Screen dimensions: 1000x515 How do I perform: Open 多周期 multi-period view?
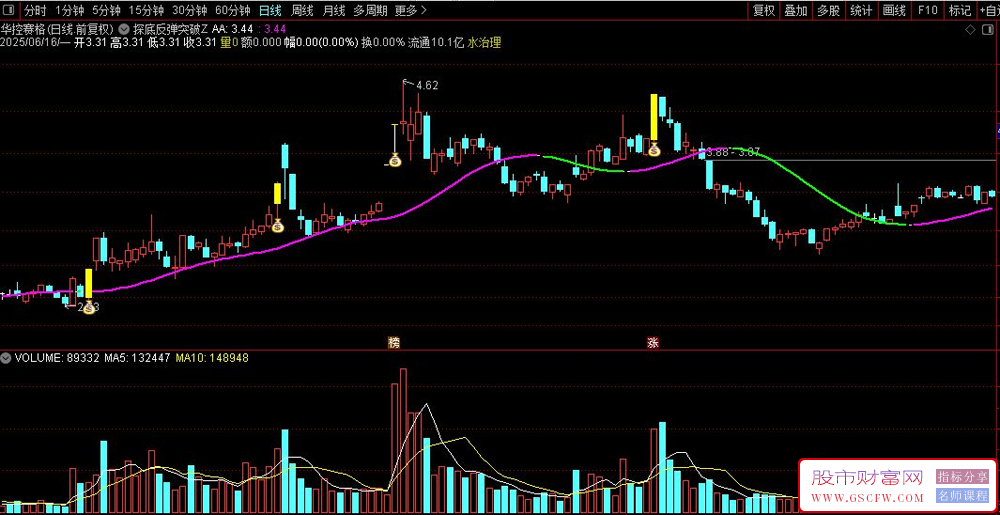(x=370, y=10)
